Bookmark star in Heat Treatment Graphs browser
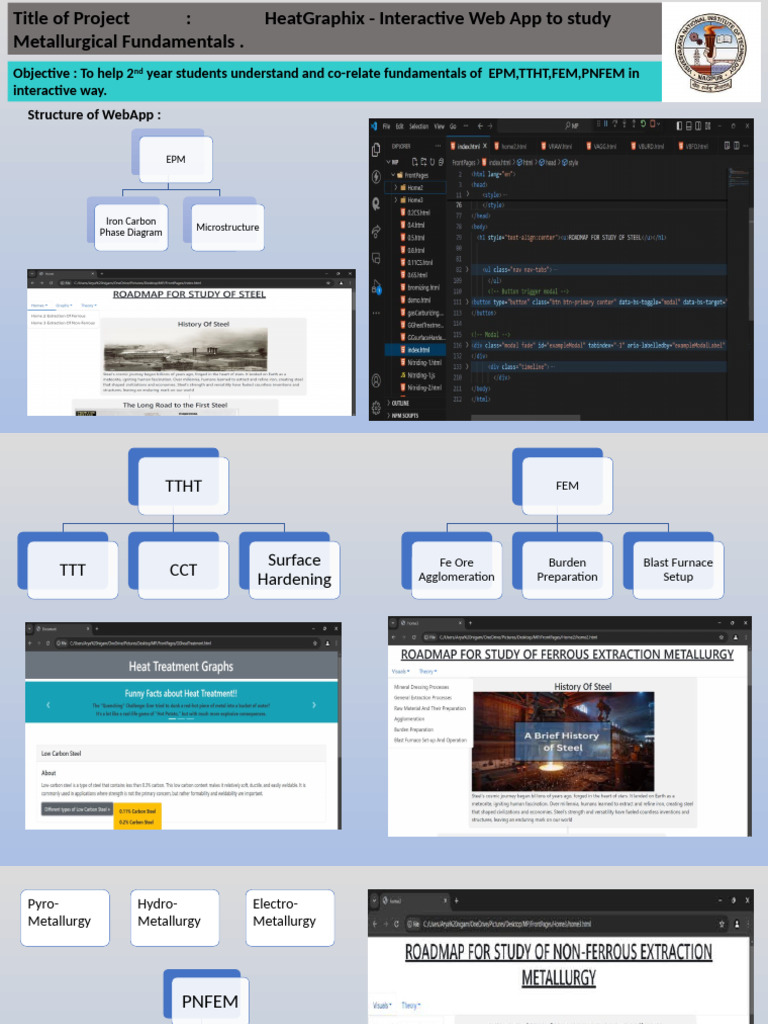Image resolution: width=768 pixels, height=1024 pixels. click(x=316, y=643)
